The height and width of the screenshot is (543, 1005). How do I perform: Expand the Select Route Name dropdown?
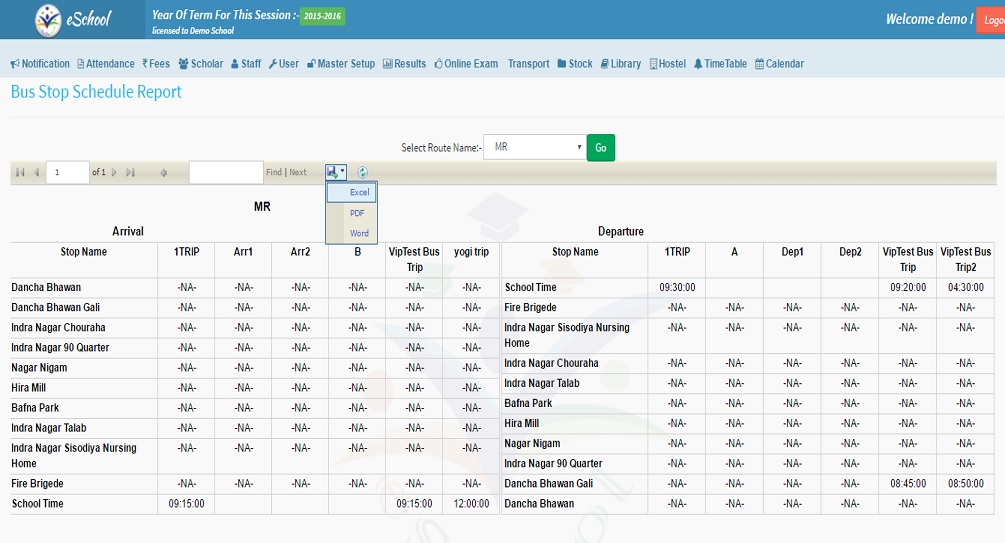click(534, 147)
